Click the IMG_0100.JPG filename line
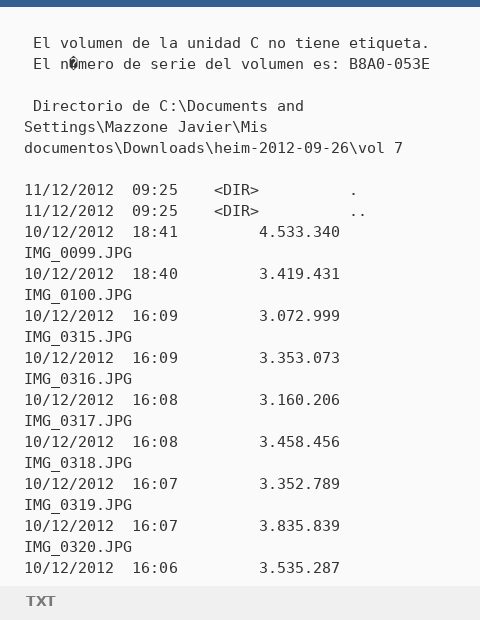The height and width of the screenshot is (620, 480). coord(78,295)
